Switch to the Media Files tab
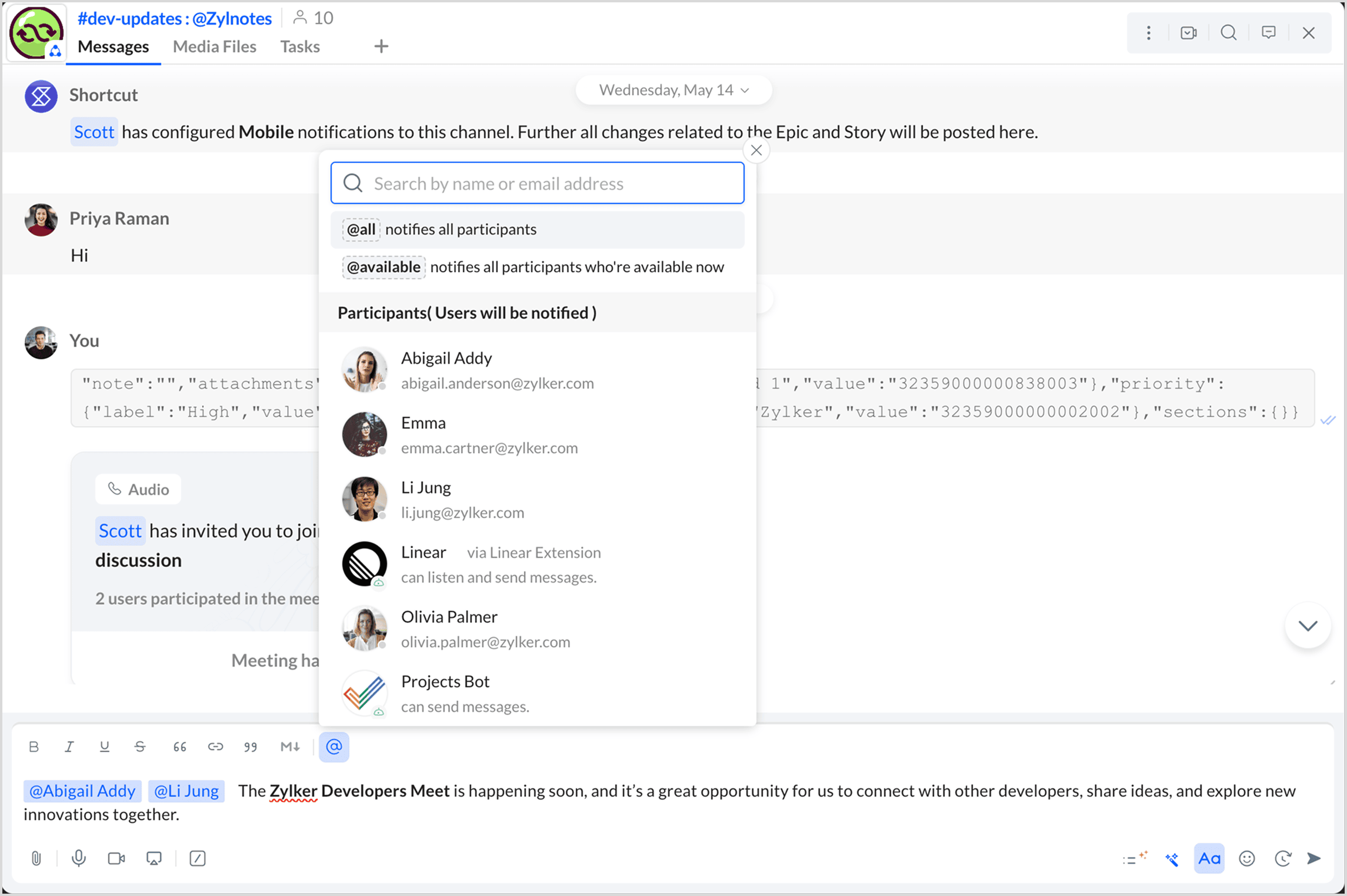 pyautogui.click(x=214, y=46)
